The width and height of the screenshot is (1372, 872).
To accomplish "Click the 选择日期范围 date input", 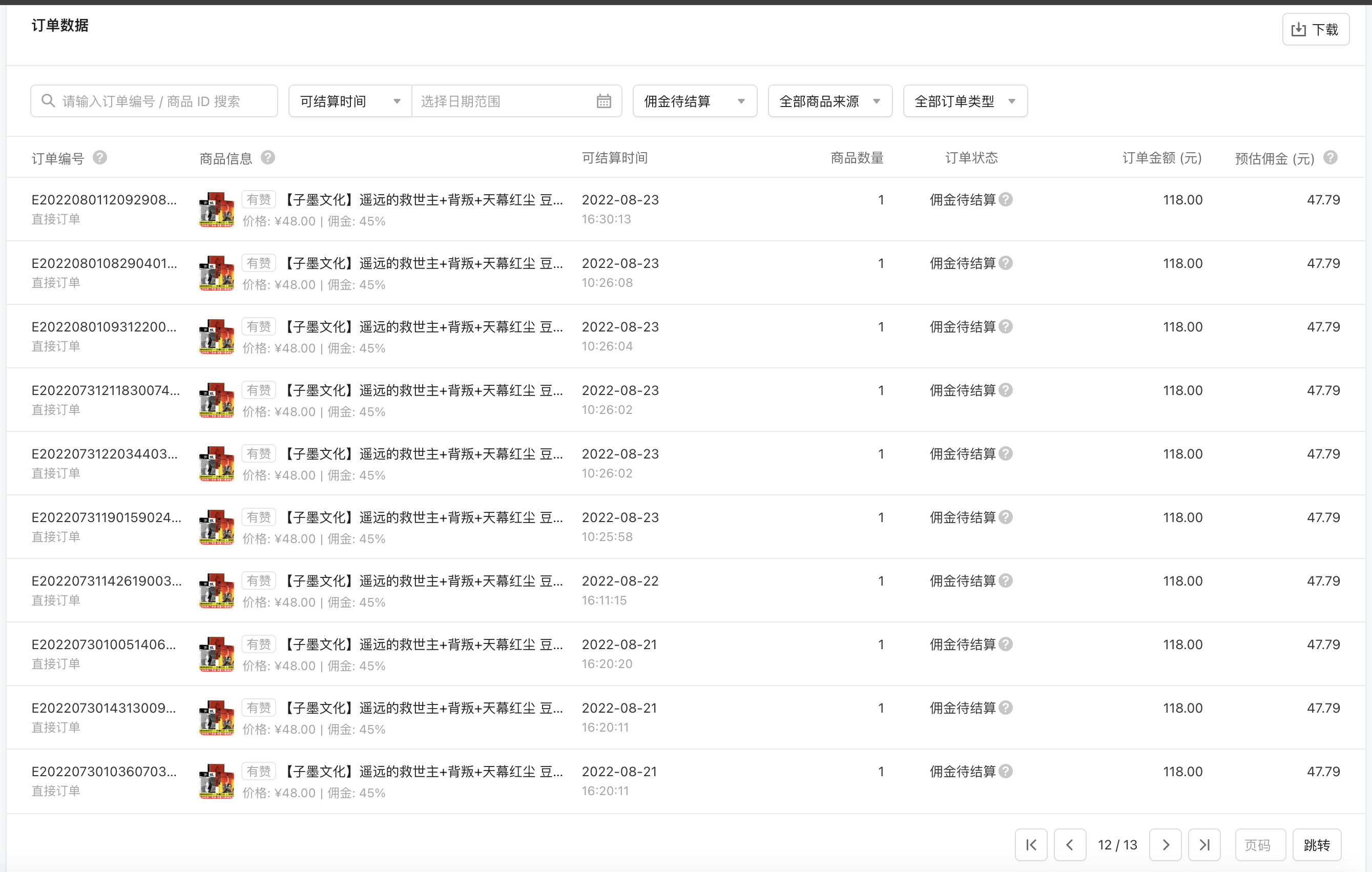I will click(x=502, y=101).
